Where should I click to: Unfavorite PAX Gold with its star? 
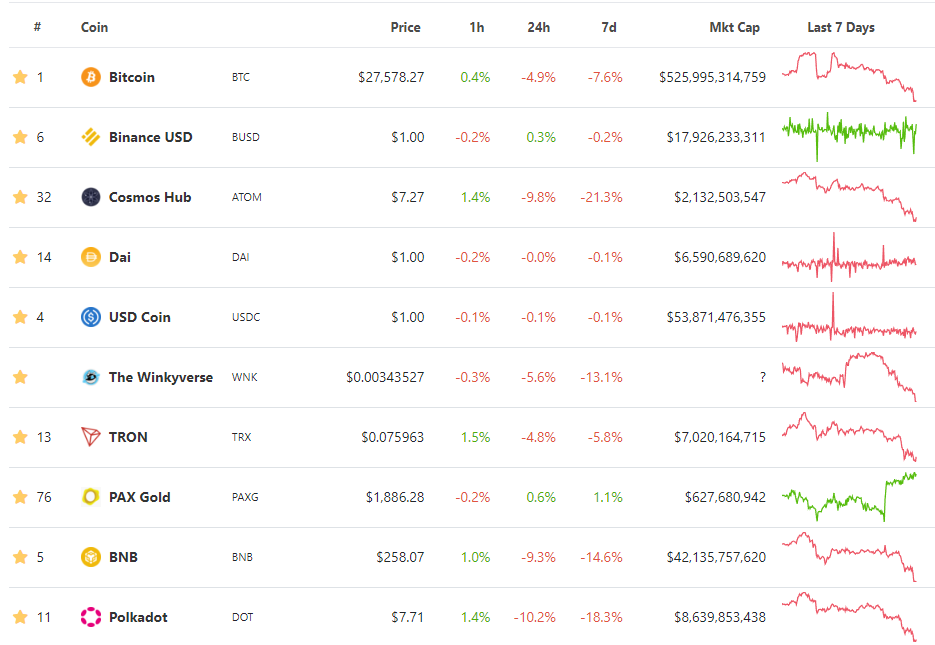(x=20, y=497)
